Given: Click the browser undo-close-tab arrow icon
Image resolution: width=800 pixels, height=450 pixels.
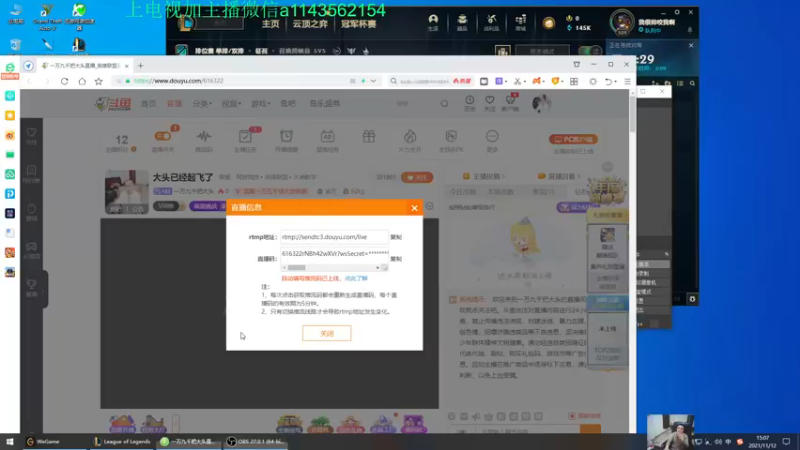Looking at the screenshot, I should [x=608, y=81].
